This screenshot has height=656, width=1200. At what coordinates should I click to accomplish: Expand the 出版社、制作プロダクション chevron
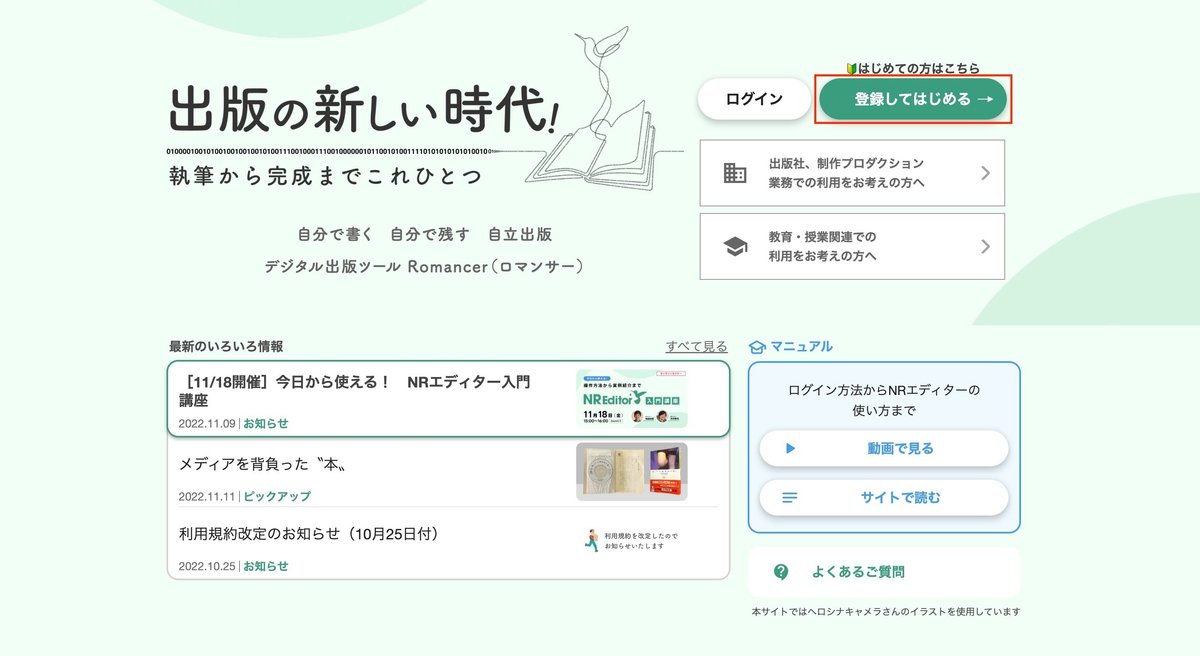(x=985, y=173)
